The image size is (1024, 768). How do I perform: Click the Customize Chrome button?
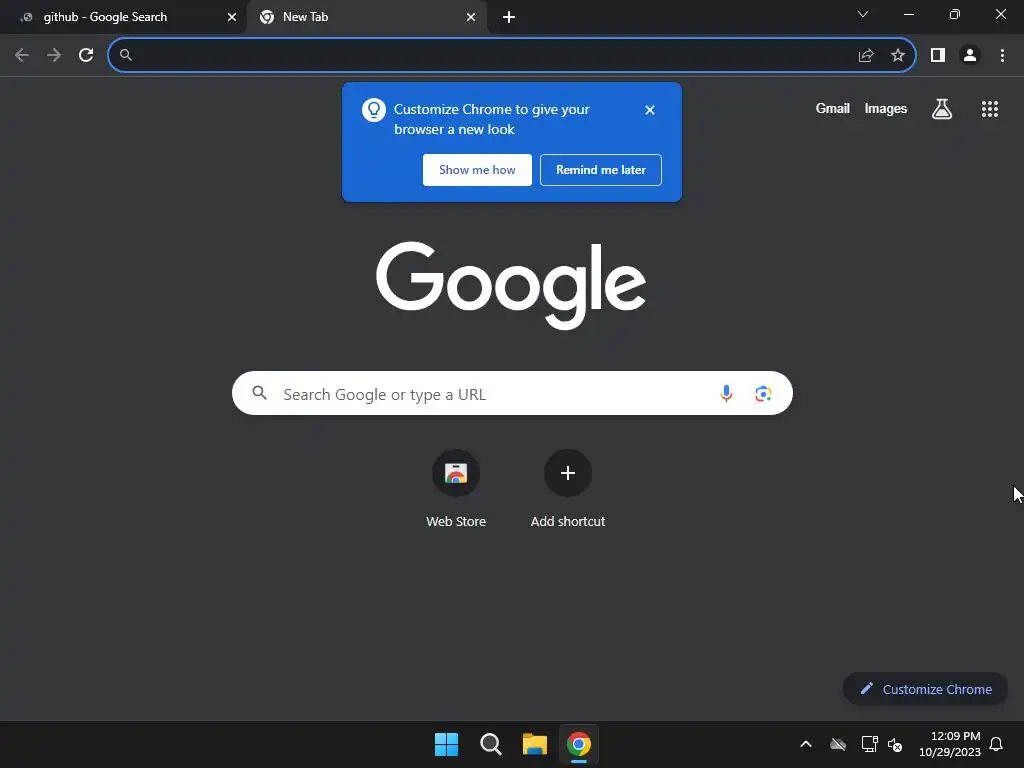click(925, 689)
